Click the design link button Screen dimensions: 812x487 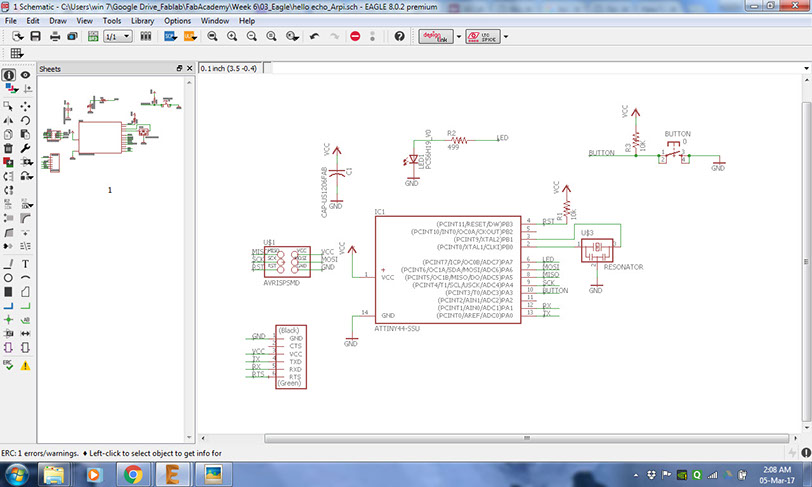[x=436, y=36]
